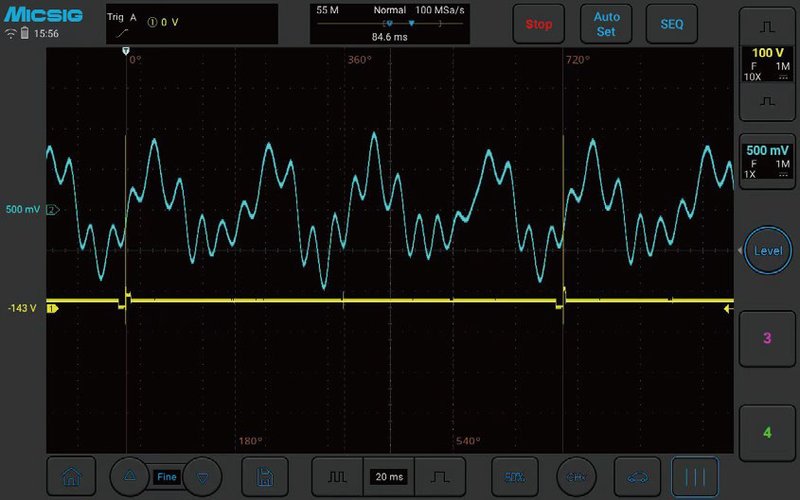The image size is (800, 500).
Task: Select the trigger position marker at 0°
Action: click(x=126, y=51)
